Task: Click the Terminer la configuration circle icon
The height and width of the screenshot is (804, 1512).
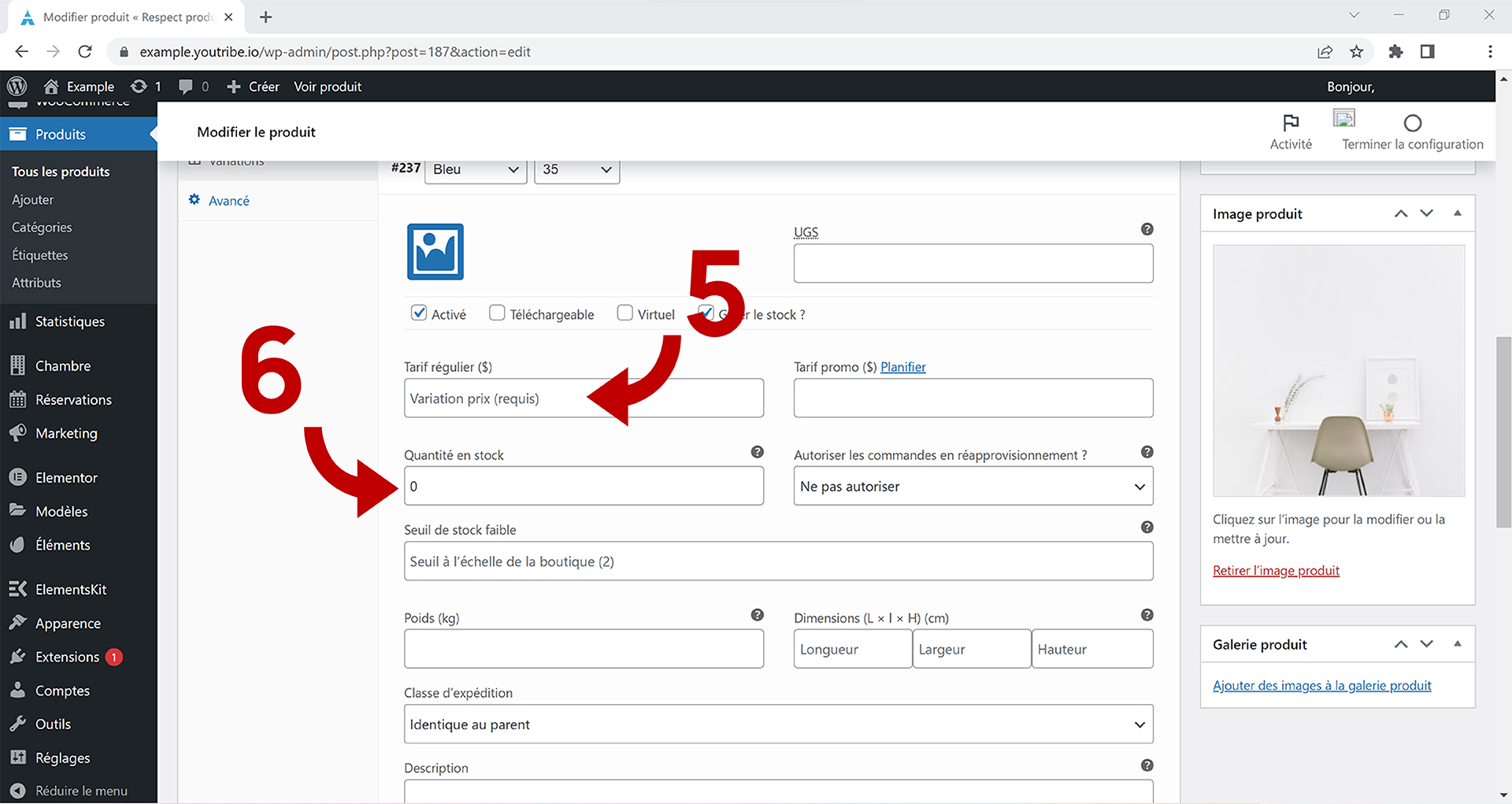Action: pos(1412,123)
